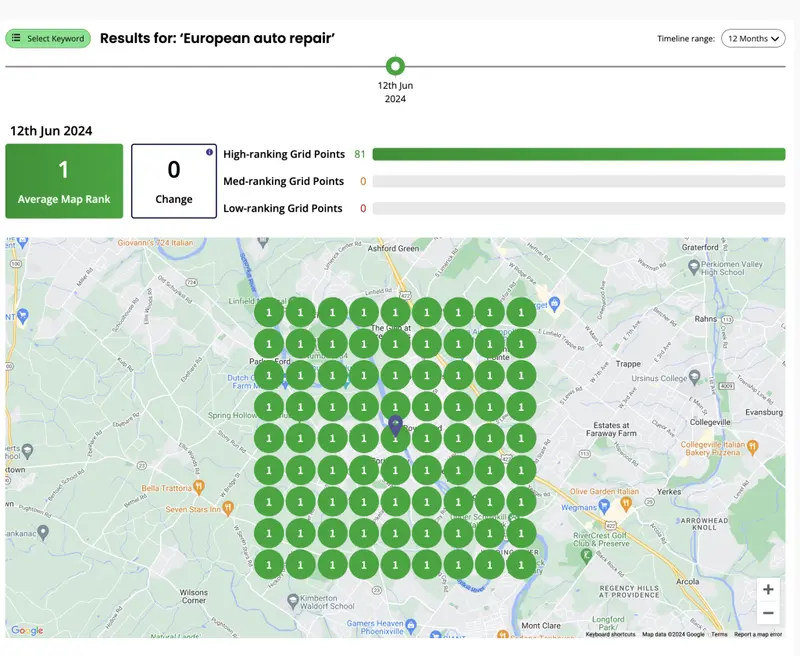
Task: Open the map Terms link
Action: click(x=719, y=634)
